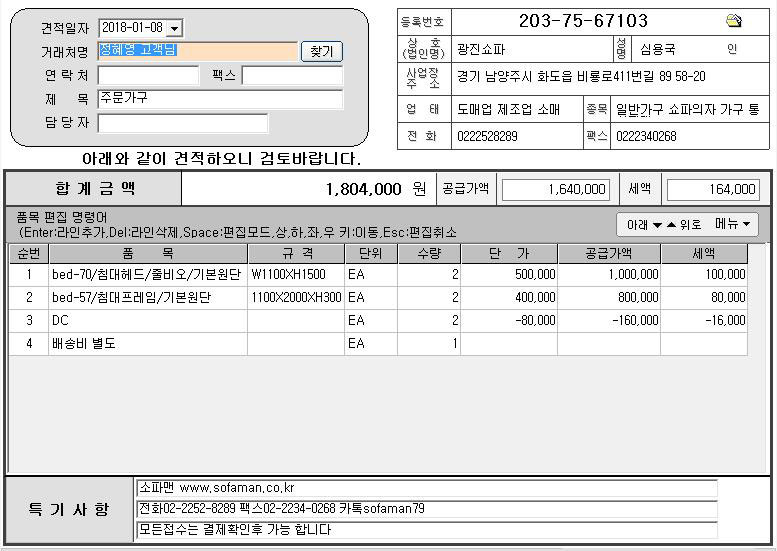Click the folder icon beside the registration number

[x=733, y=21]
